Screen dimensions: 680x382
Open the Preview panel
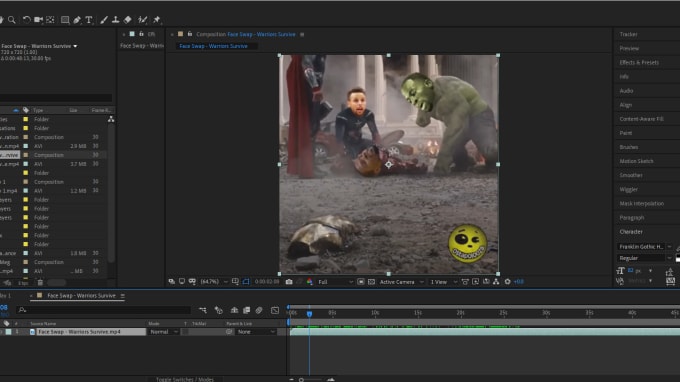(629, 49)
